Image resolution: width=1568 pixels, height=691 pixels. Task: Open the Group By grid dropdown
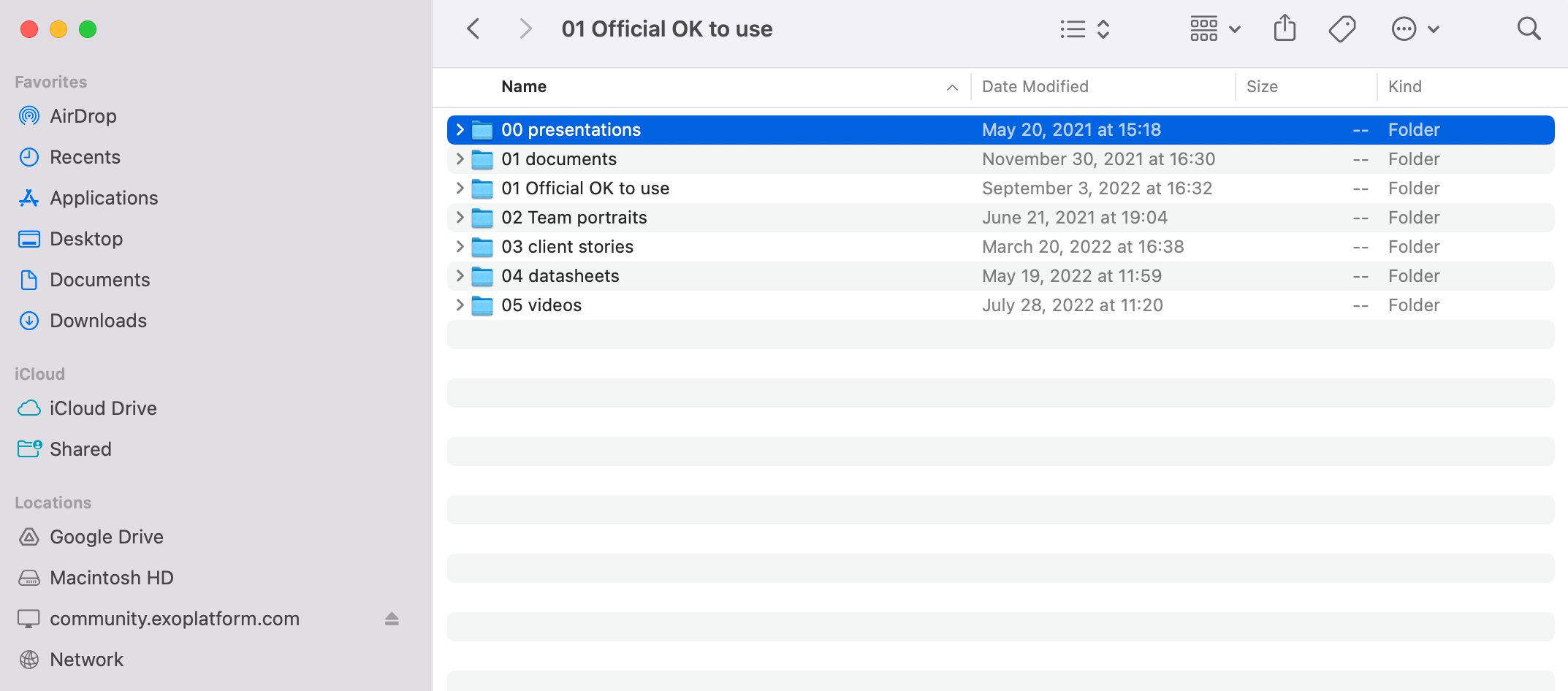pyautogui.click(x=1215, y=29)
